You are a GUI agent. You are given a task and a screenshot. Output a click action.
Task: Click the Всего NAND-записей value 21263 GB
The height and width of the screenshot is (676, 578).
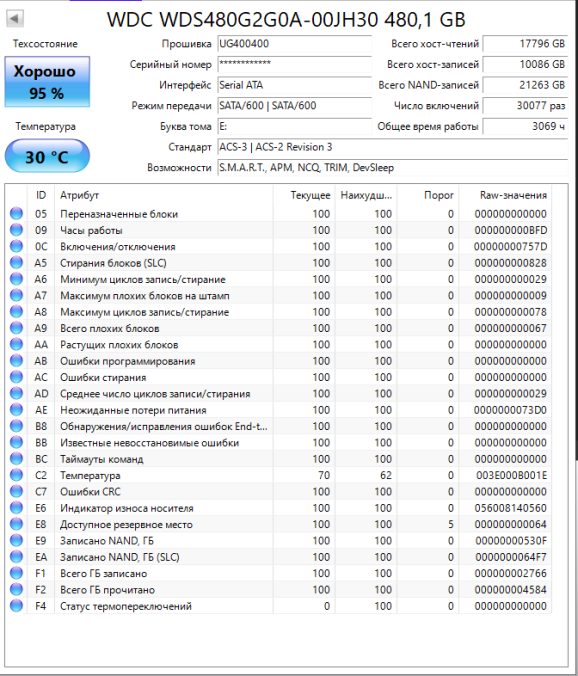click(525, 85)
